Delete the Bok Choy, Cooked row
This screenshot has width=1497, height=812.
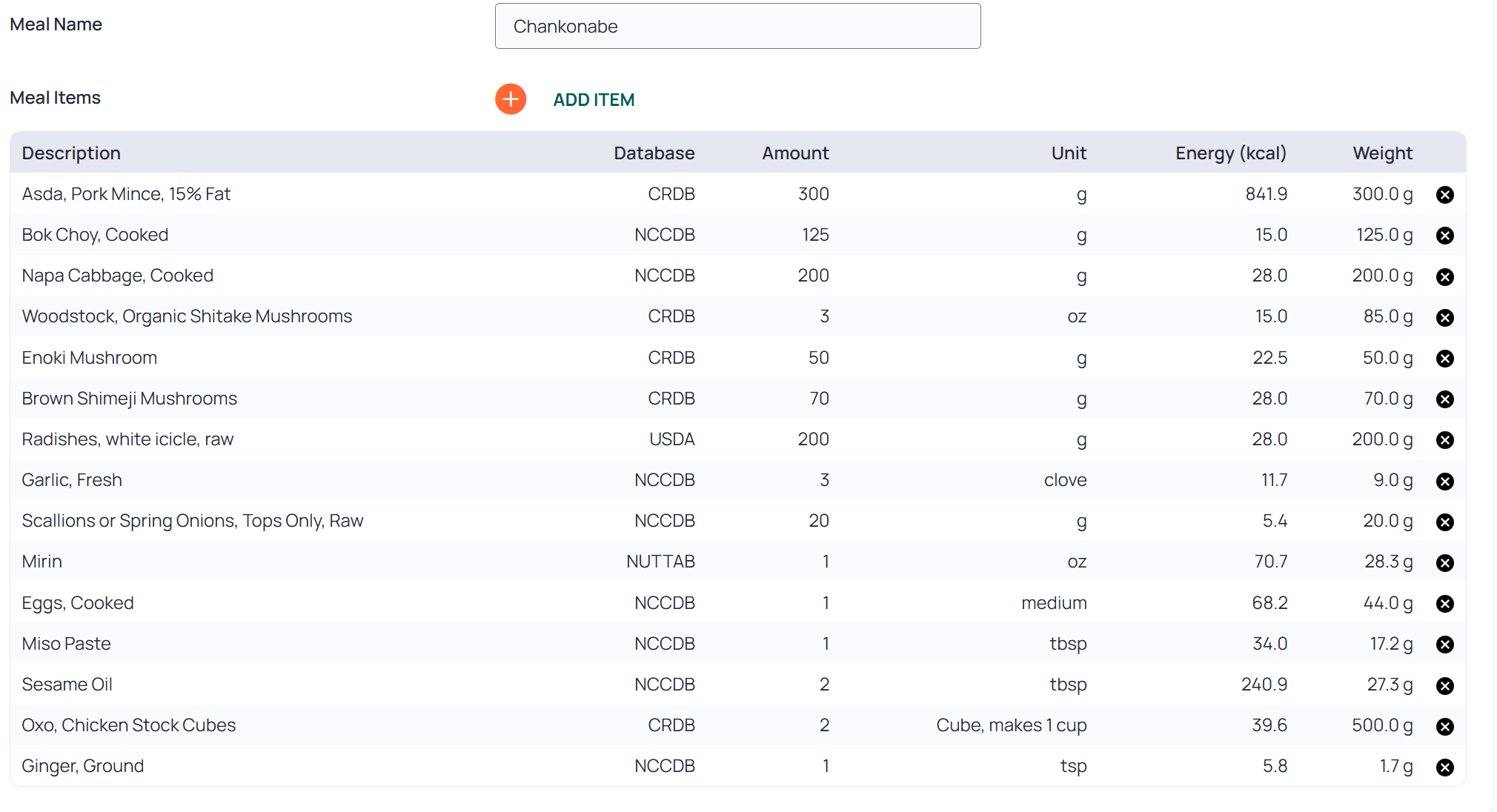click(x=1444, y=236)
